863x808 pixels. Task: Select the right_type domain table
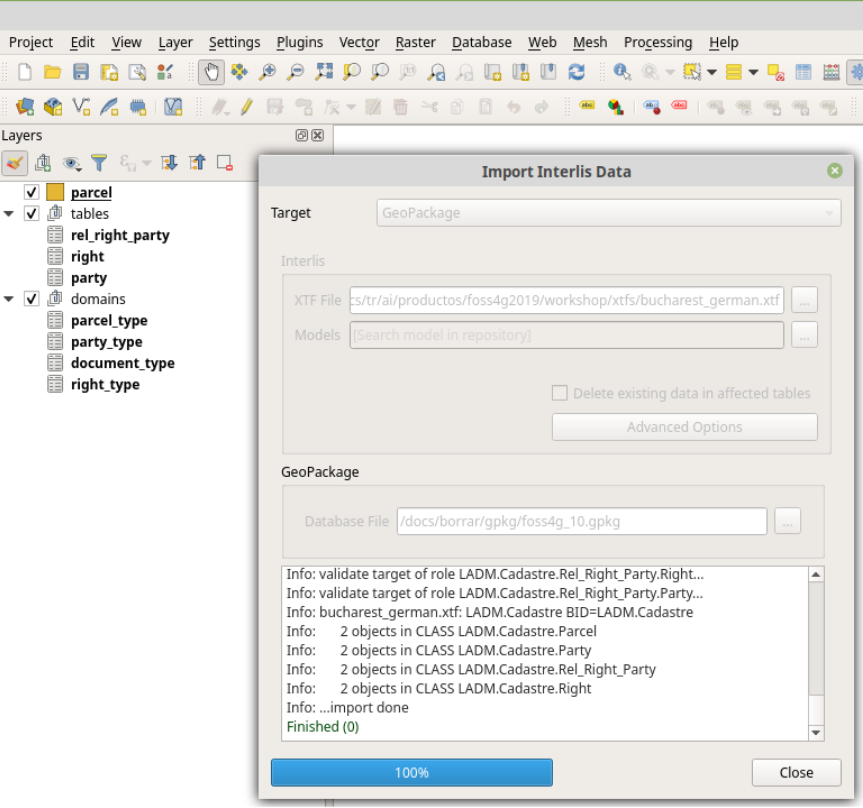click(105, 385)
